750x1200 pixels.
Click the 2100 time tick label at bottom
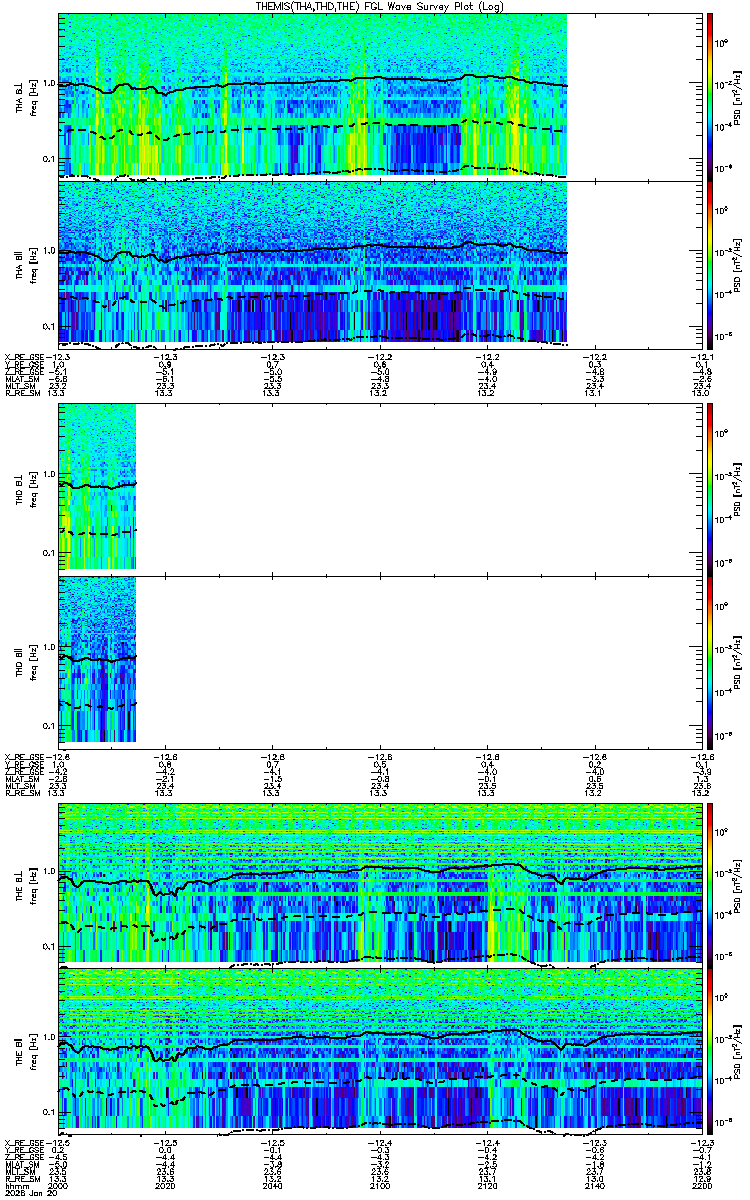pos(380,1184)
